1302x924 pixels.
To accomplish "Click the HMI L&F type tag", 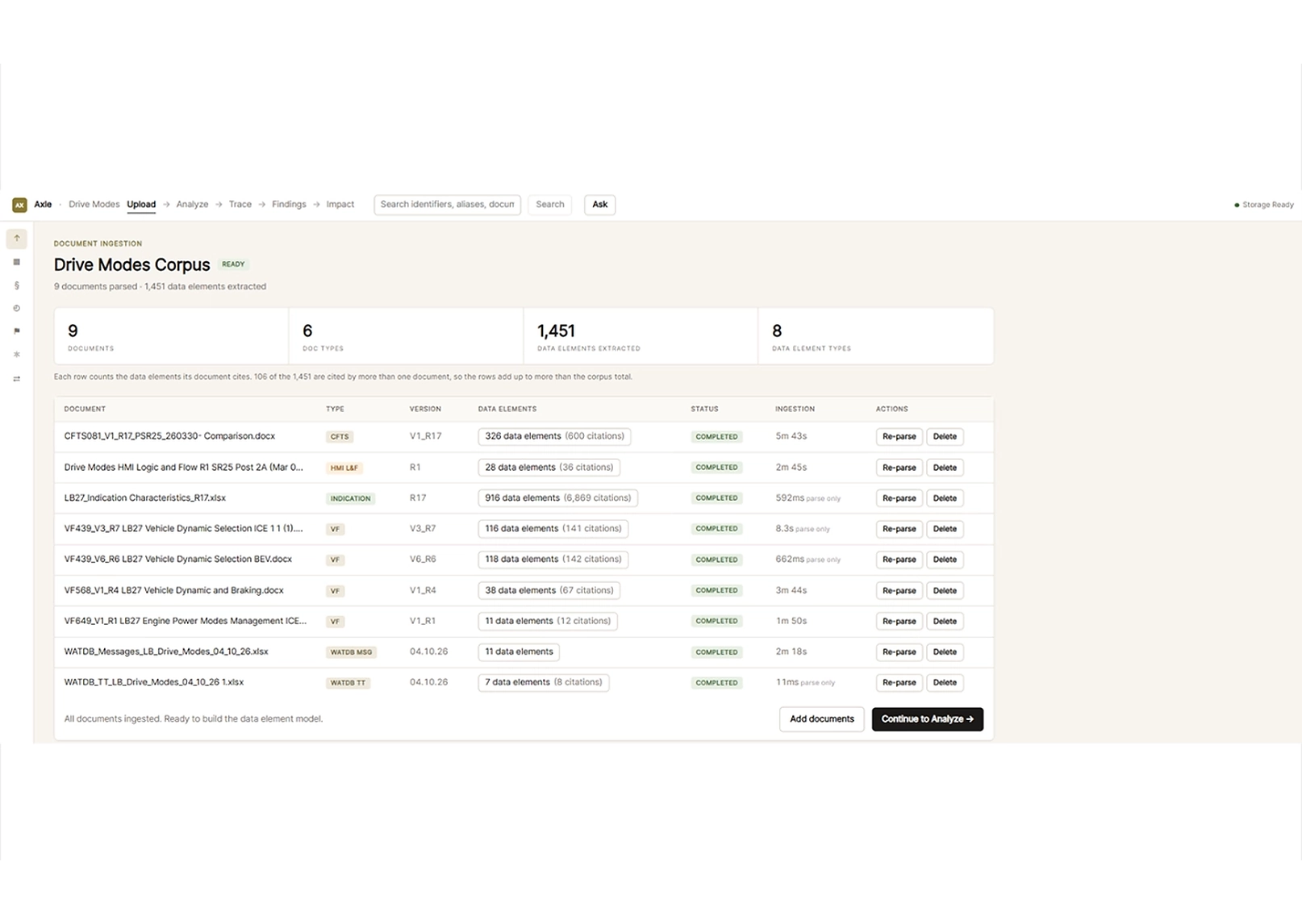I will (x=344, y=468).
